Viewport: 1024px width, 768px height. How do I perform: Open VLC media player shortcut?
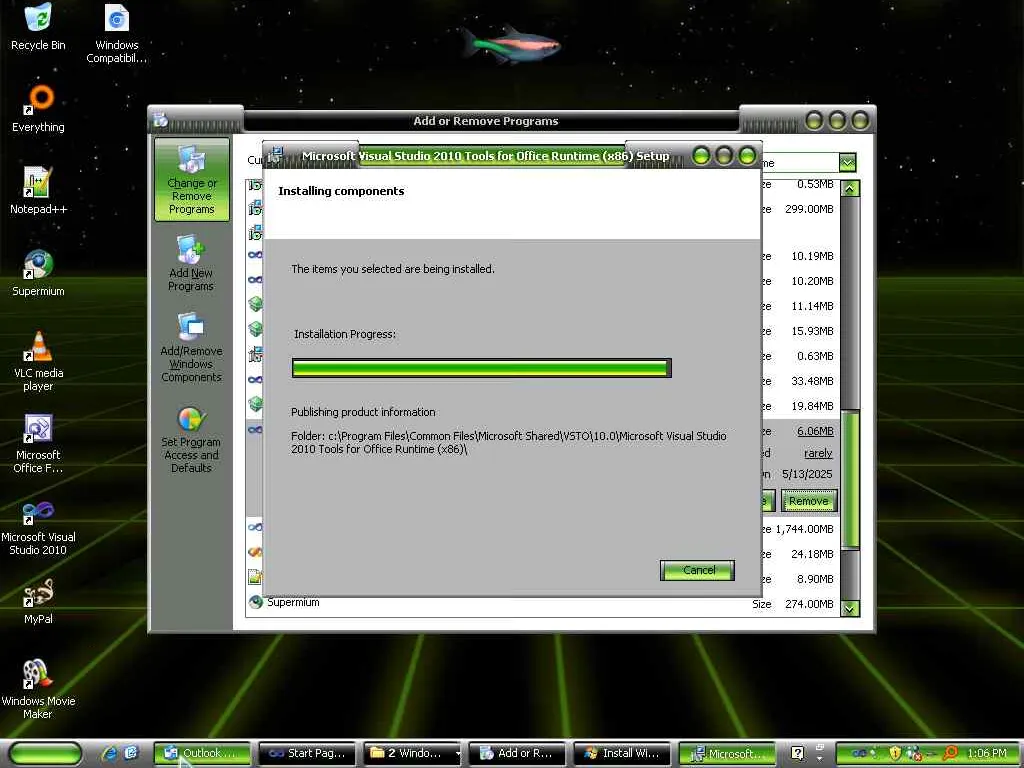click(x=38, y=360)
